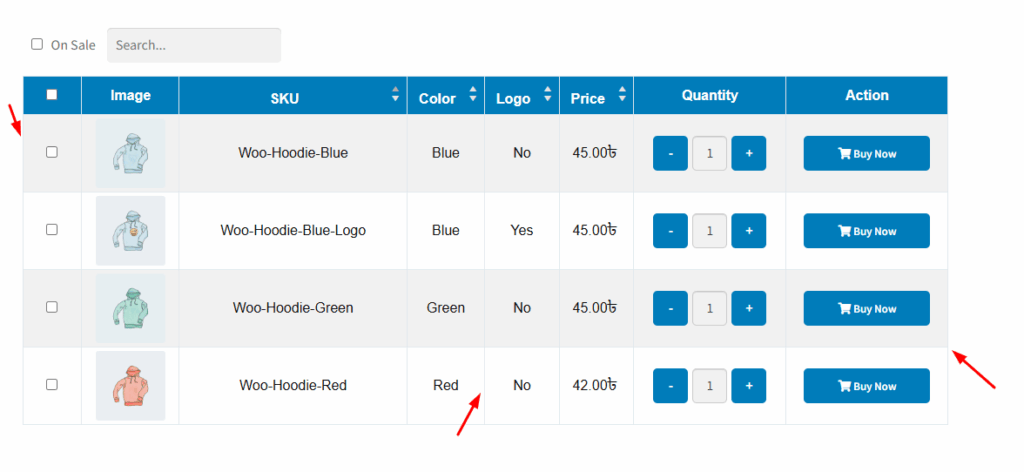Viewport: 1024px width, 472px height.
Task: Open the green hoodie product image
Action: 130,308
